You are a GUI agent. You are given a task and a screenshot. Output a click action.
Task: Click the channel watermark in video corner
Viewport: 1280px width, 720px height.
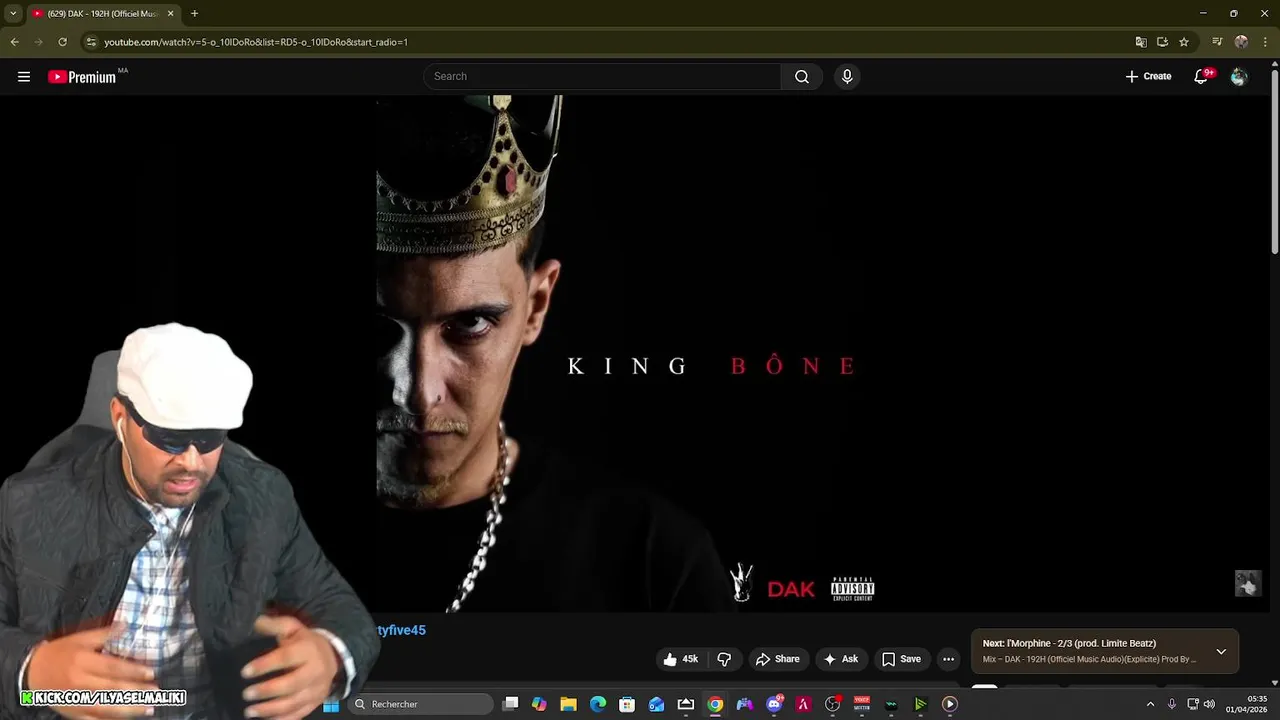[1248, 583]
